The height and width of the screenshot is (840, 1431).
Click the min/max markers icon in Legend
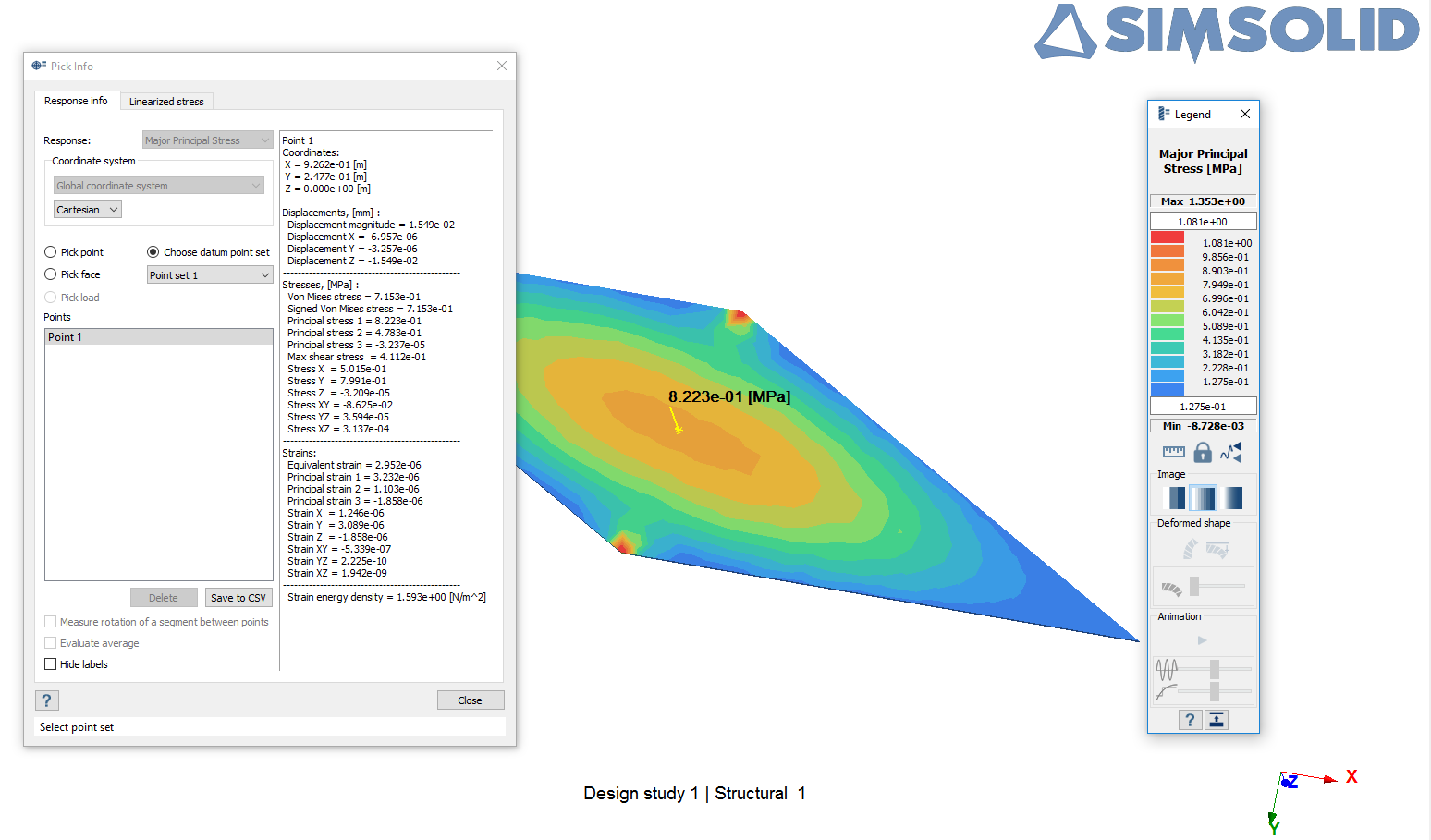click(x=1231, y=452)
